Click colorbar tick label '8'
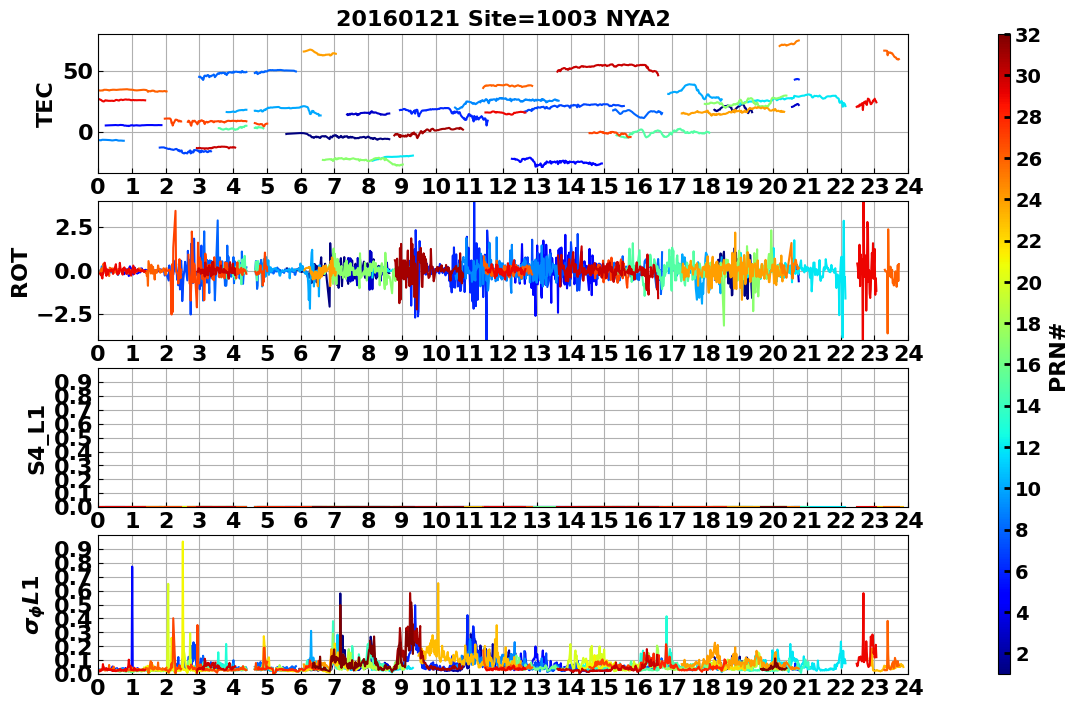The image size is (1077, 709). 1022,530
